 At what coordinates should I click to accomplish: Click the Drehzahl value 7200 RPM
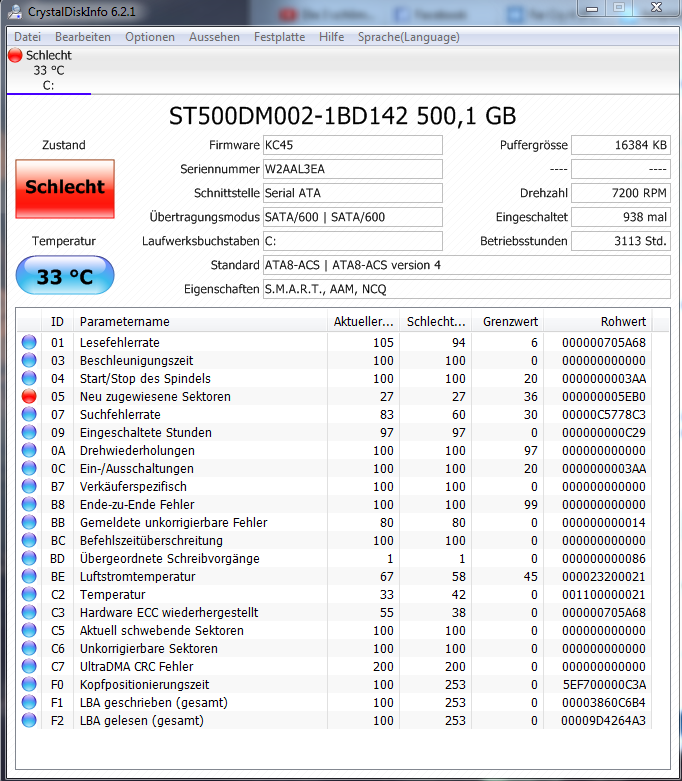[x=621, y=193]
